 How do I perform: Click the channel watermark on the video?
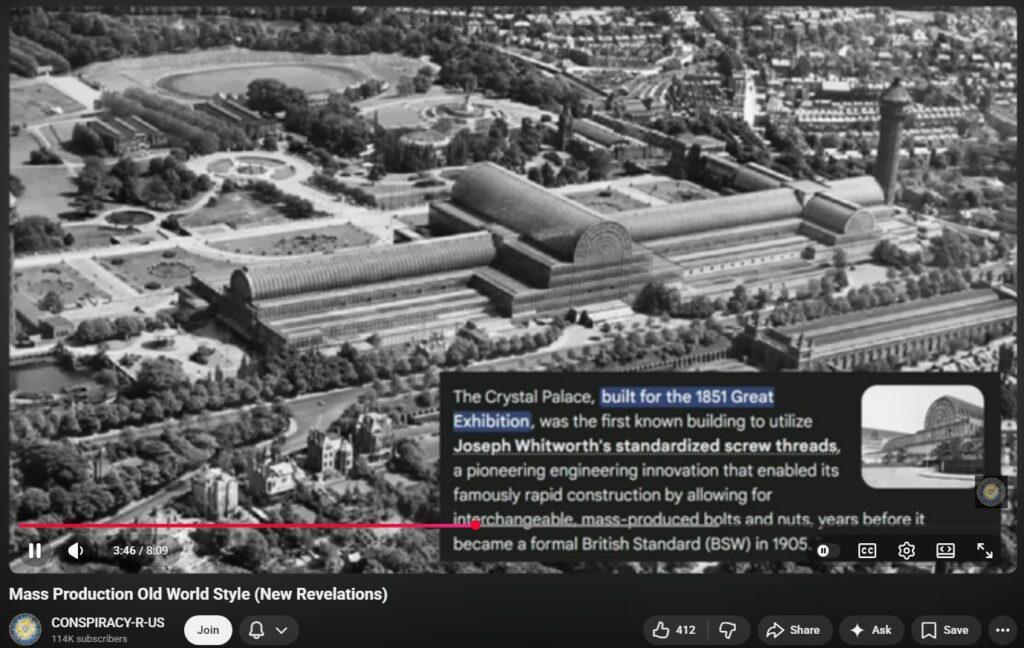pyautogui.click(x=990, y=491)
